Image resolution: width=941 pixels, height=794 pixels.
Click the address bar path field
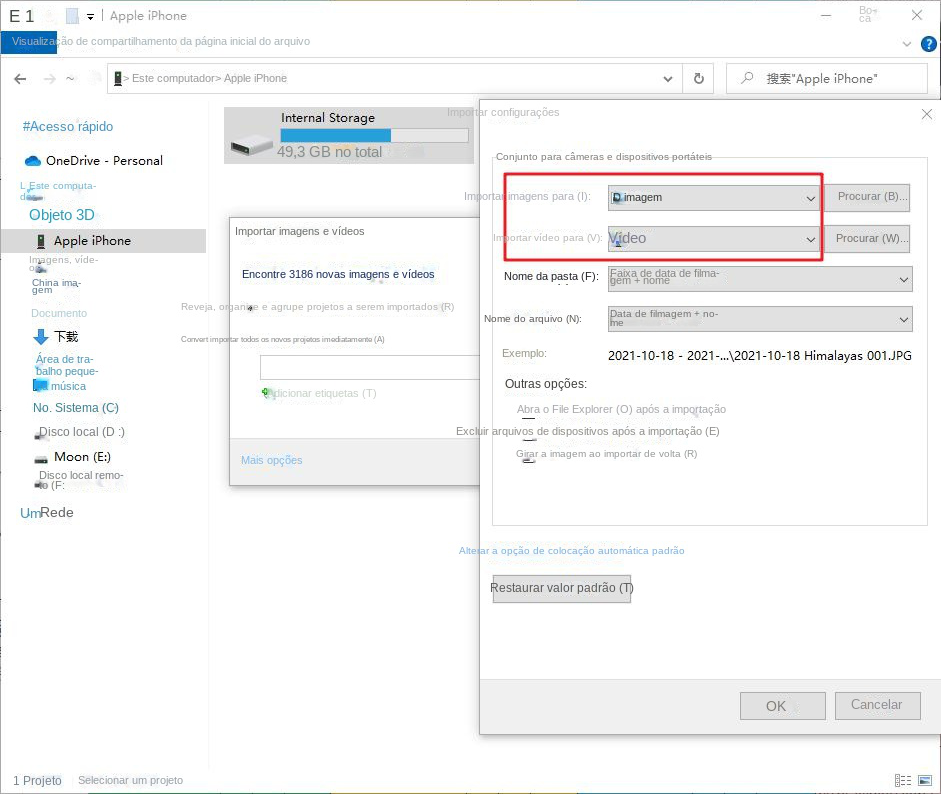pyautogui.click(x=395, y=79)
